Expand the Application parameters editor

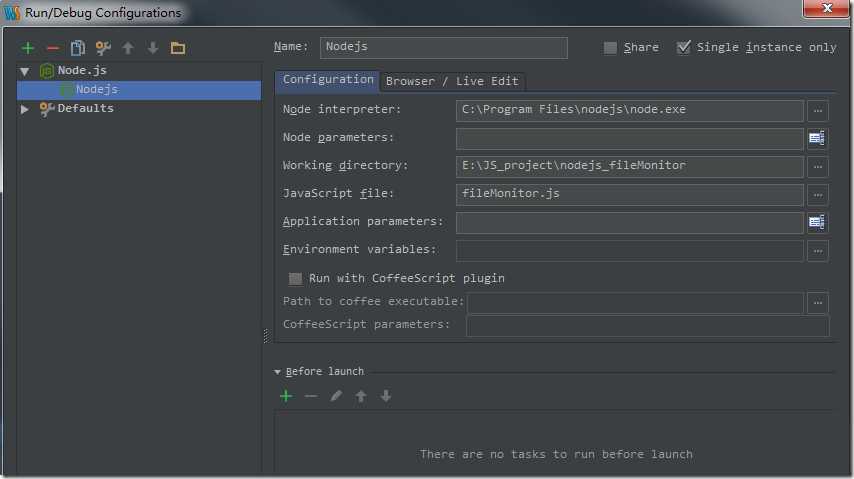click(816, 222)
